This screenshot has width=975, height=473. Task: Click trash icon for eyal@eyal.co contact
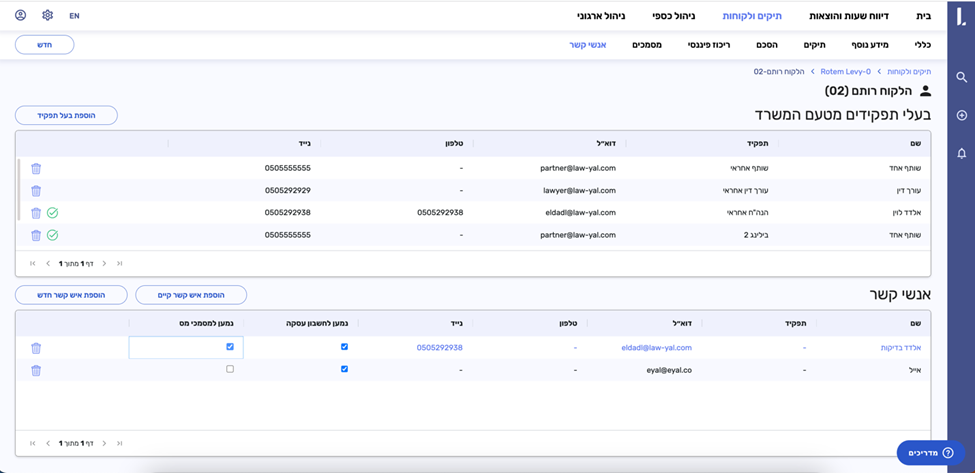36,370
